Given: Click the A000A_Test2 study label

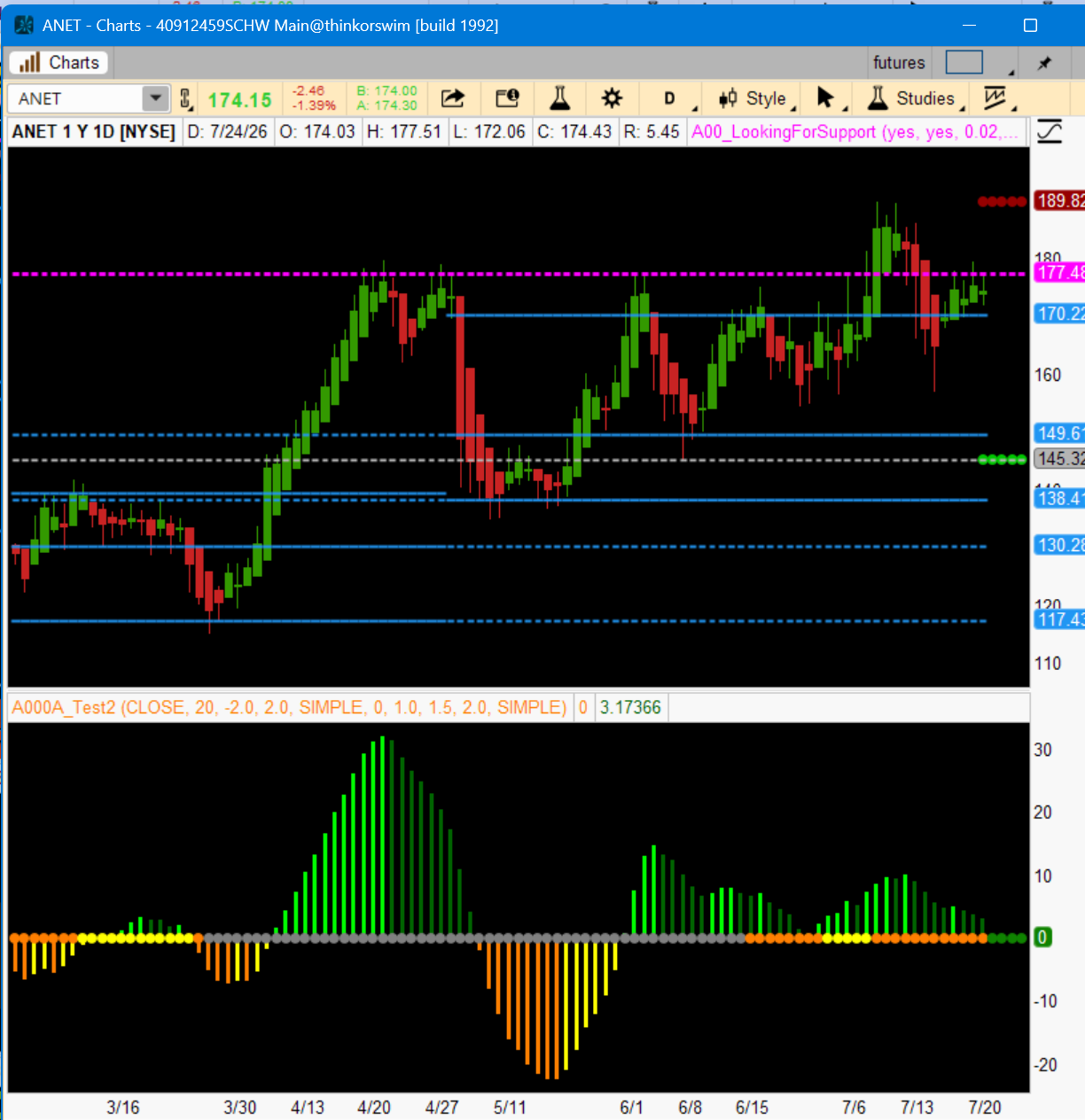Looking at the screenshot, I should point(289,707).
